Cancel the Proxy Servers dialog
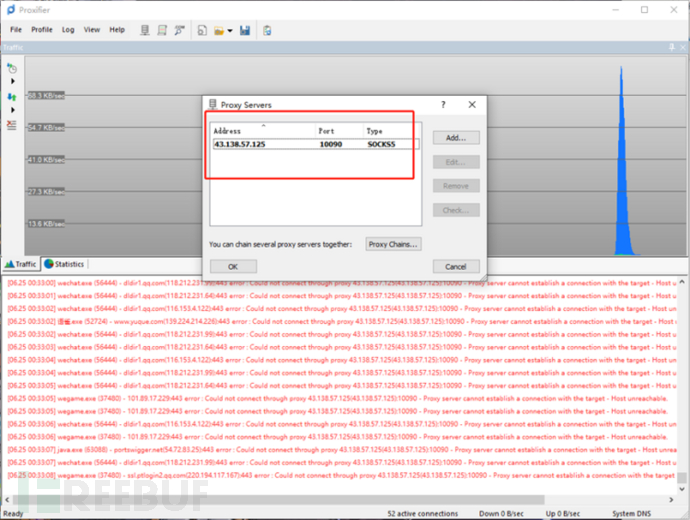This screenshot has height=520, width=690. tap(456, 267)
